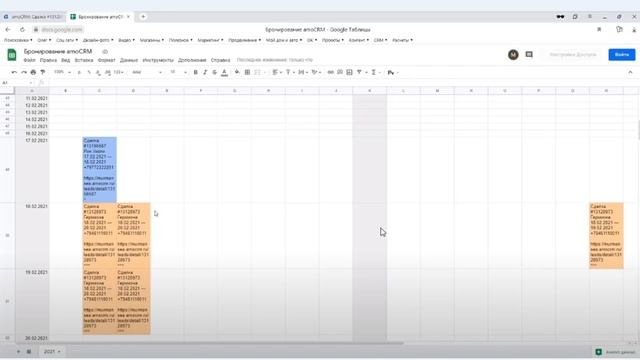Redo the last undone action
This screenshot has height=360, width=640.
coord(24,72)
